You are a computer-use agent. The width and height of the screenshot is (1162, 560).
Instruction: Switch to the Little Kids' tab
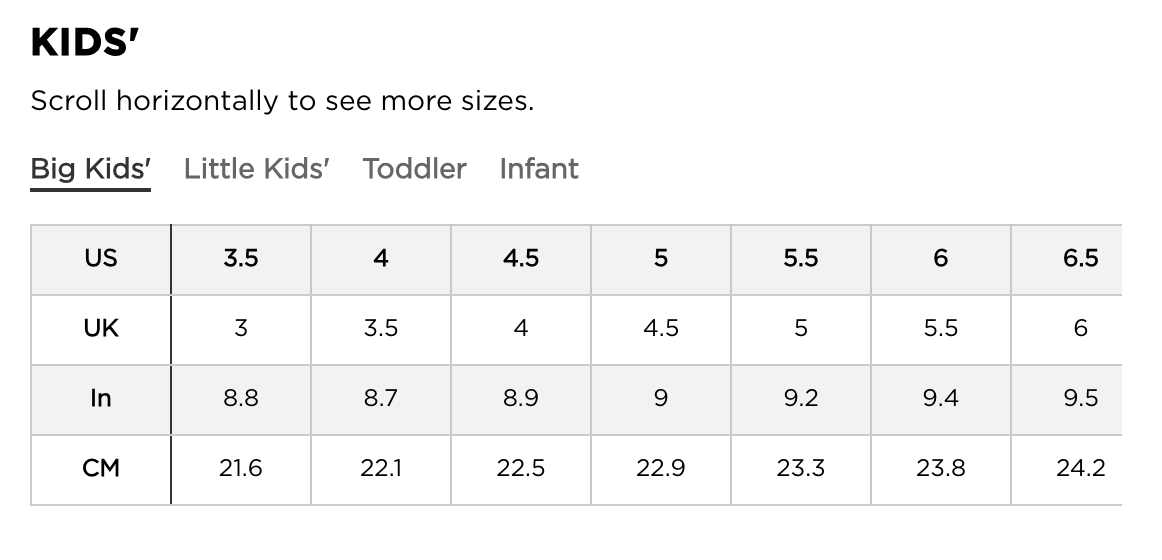pos(256,169)
